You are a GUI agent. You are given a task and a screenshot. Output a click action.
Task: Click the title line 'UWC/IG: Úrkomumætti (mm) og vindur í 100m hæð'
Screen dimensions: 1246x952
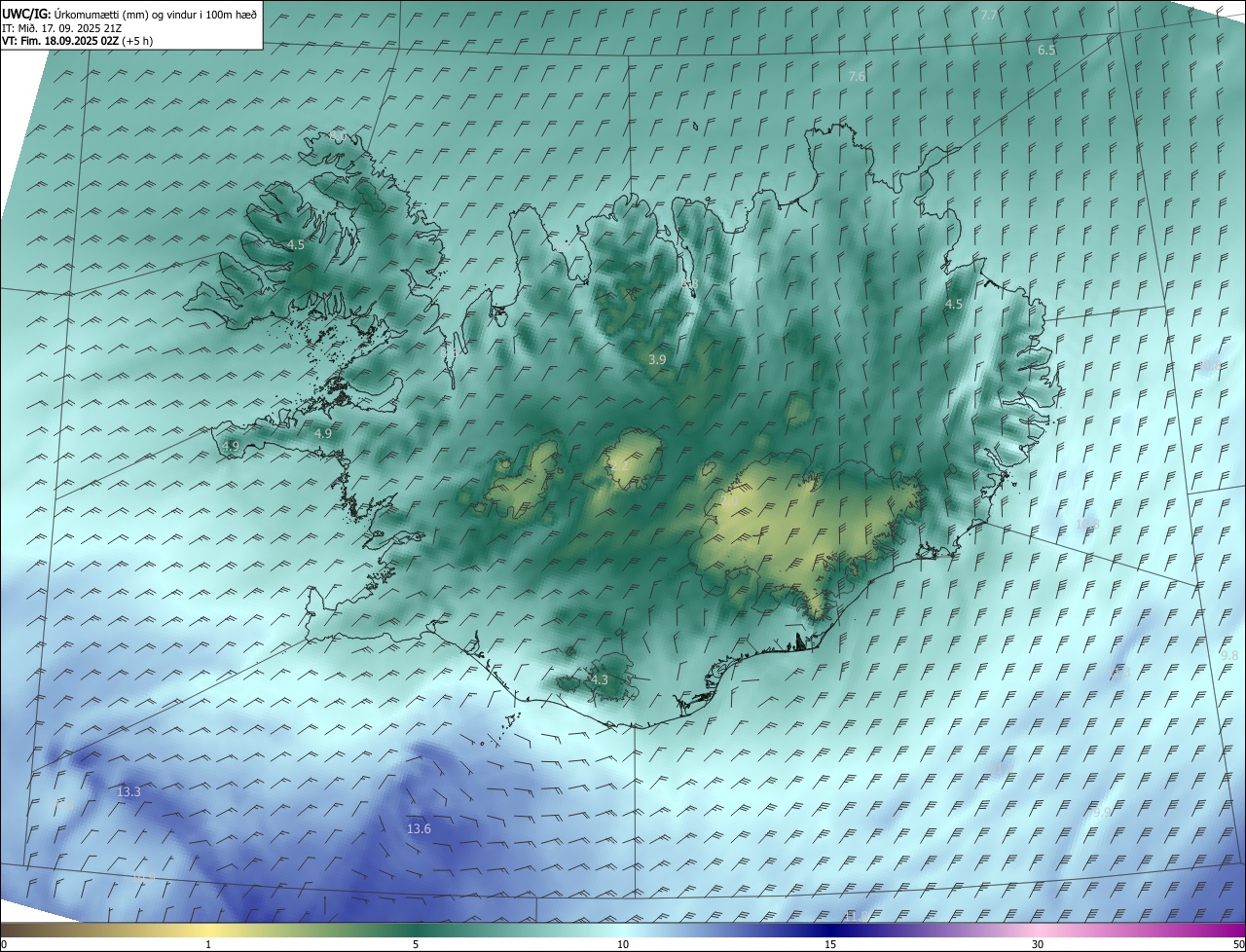(129, 14)
